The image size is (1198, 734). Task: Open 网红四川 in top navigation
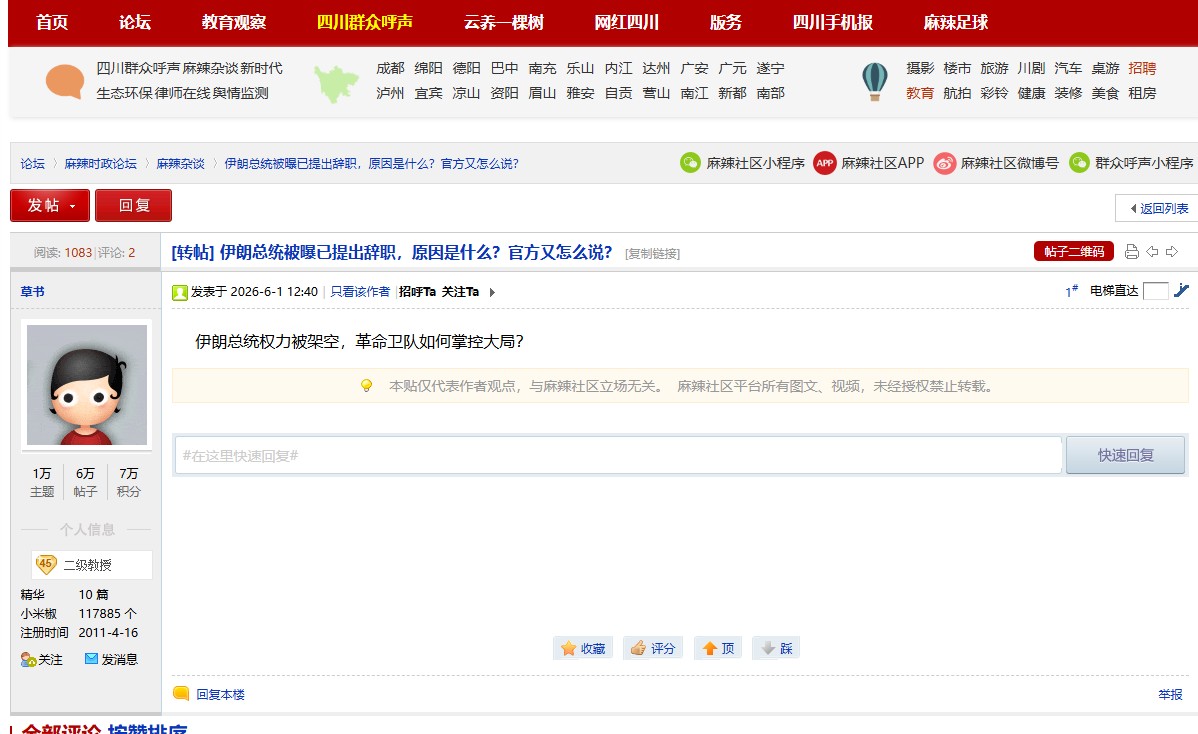point(627,22)
